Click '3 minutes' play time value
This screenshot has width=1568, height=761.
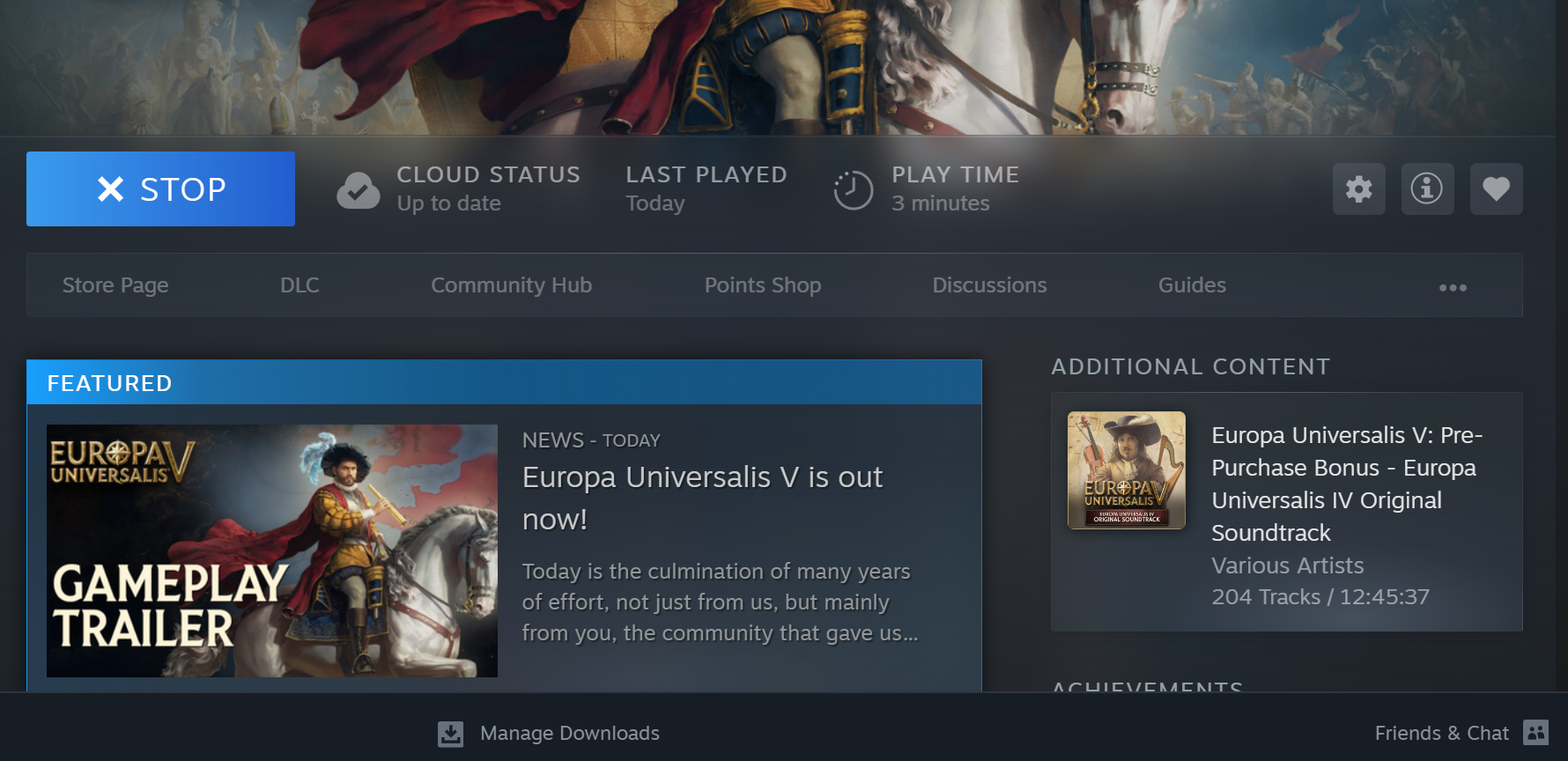click(x=940, y=203)
